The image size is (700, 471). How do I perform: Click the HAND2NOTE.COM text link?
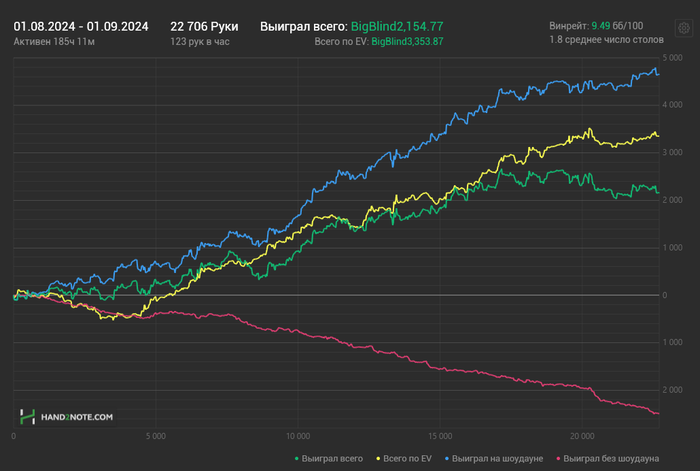[77, 417]
